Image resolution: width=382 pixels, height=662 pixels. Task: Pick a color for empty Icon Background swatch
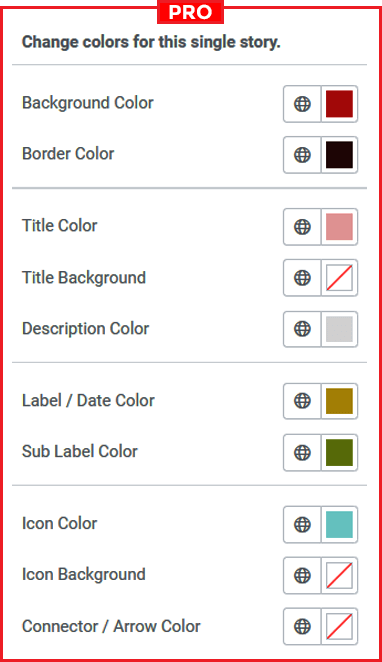(339, 575)
